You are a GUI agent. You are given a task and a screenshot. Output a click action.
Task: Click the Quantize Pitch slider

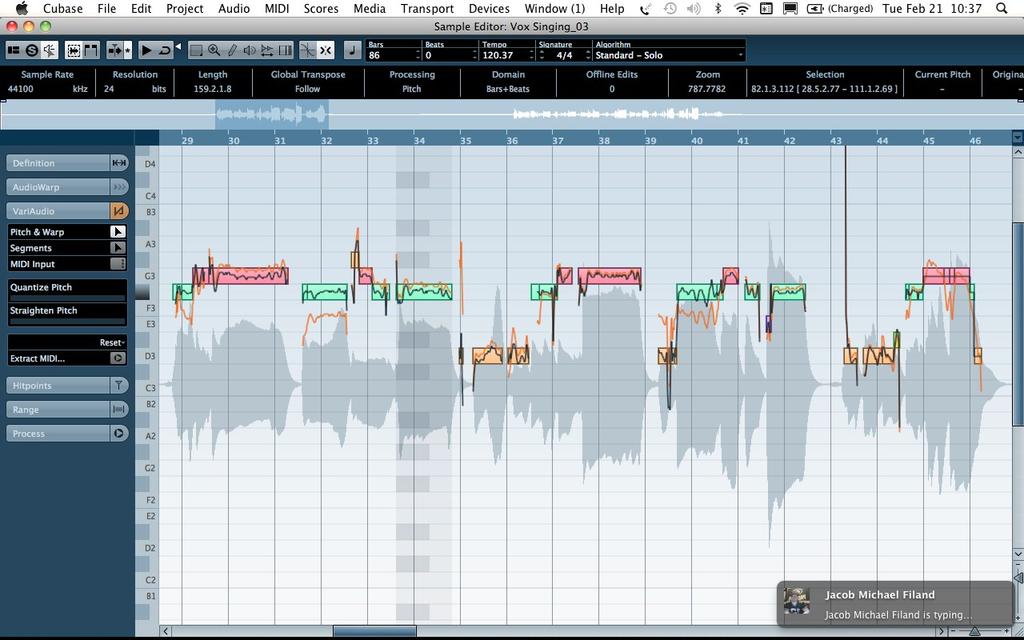point(67,298)
